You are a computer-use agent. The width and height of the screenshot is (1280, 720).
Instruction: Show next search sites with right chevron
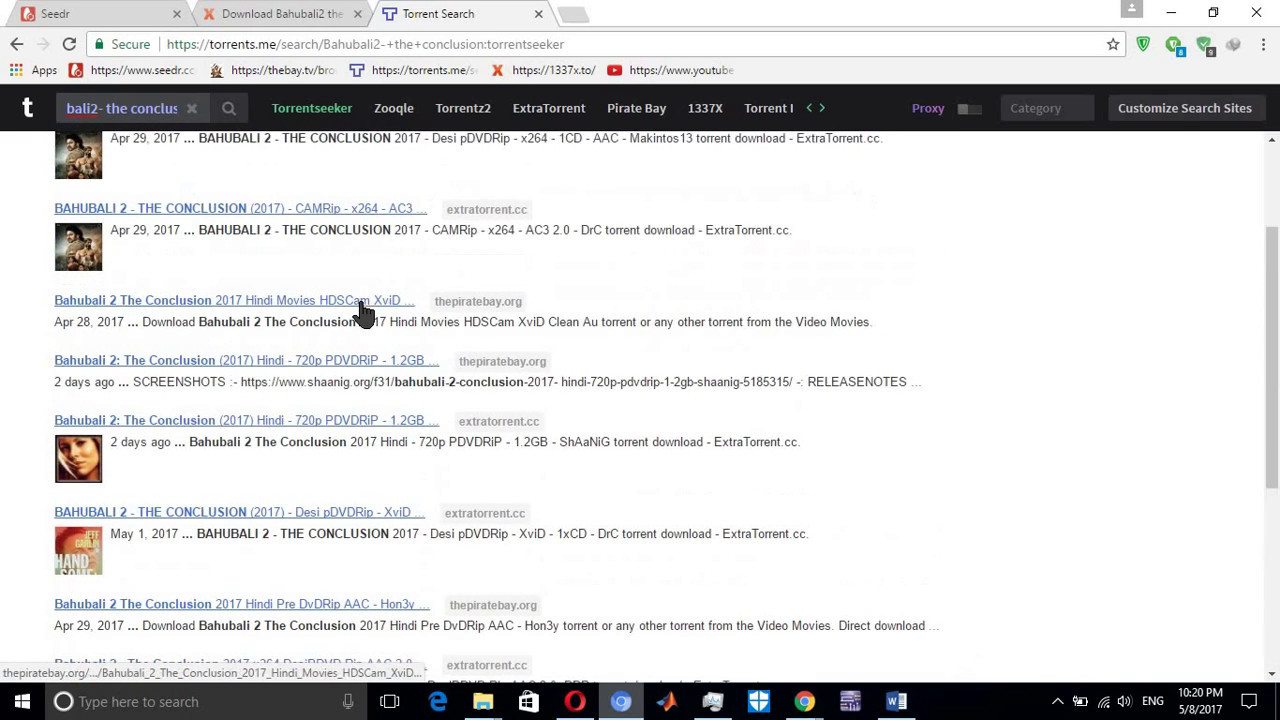822,108
